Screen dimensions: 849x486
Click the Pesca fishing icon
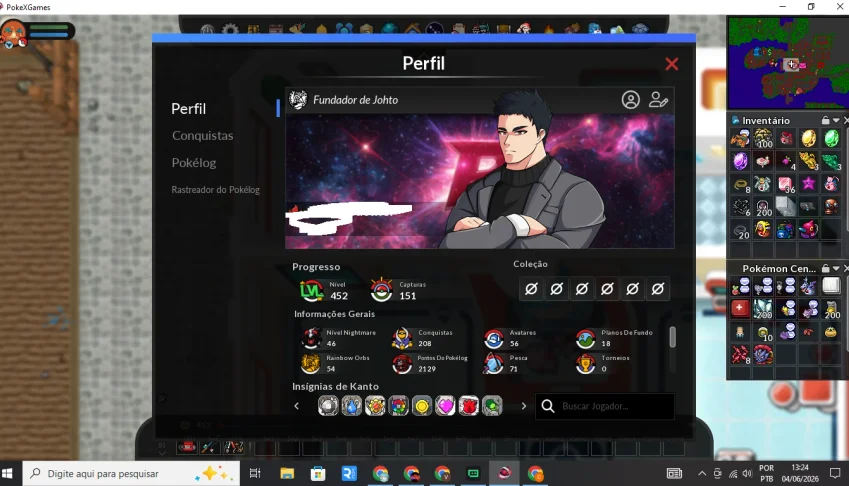pyautogui.click(x=493, y=363)
